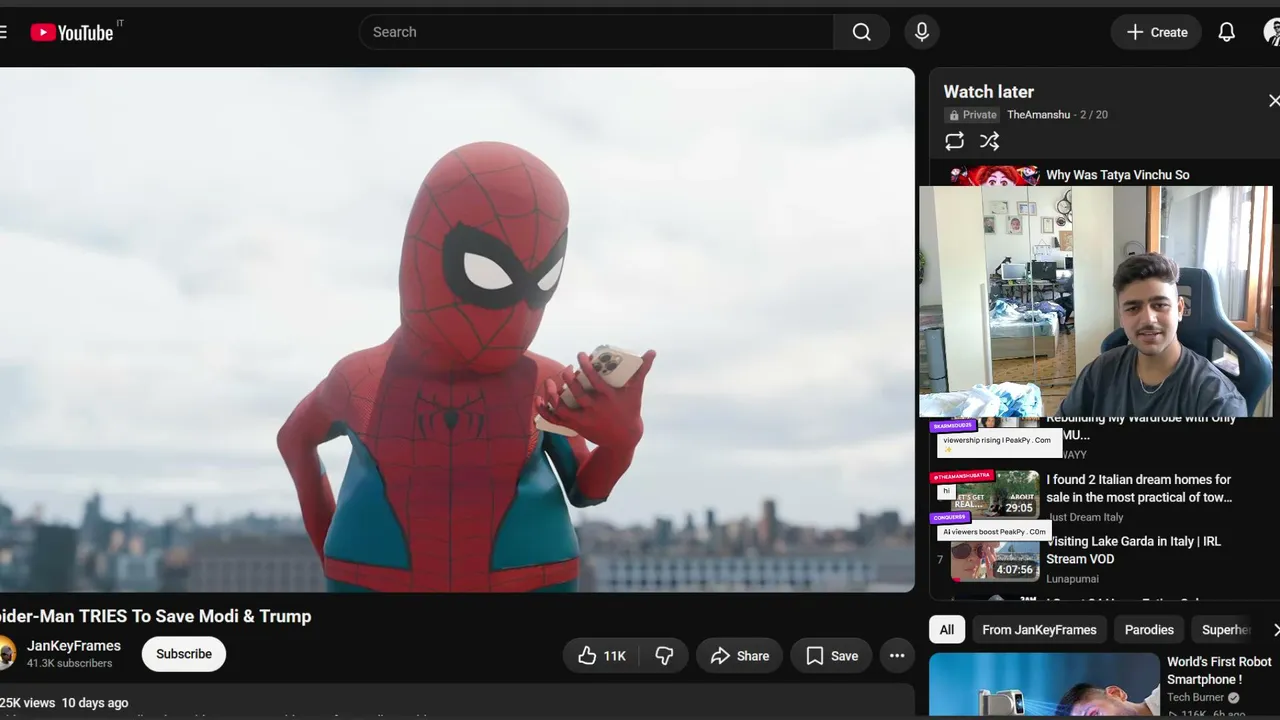This screenshot has width=1280, height=720.
Task: Start voice search with the microphone
Action: (922, 32)
